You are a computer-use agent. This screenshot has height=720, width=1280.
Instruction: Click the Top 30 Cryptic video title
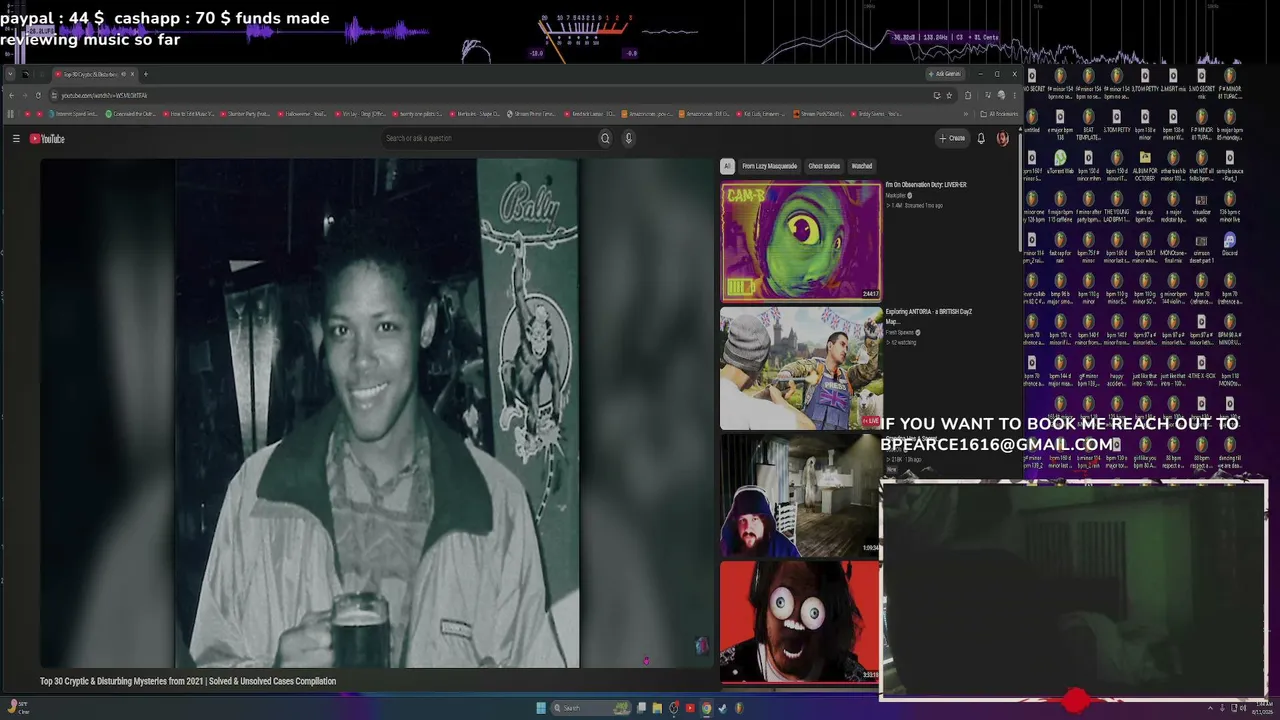pos(188,681)
